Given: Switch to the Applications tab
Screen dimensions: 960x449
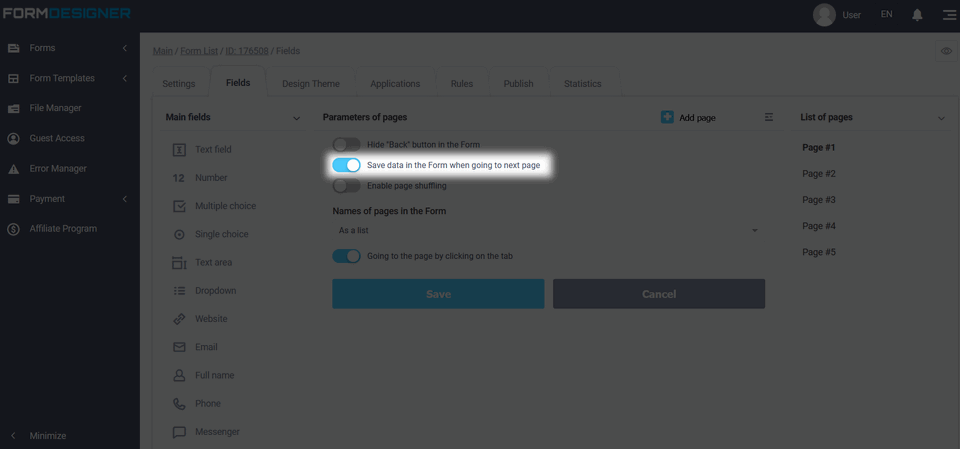Looking at the screenshot, I should pos(396,84).
